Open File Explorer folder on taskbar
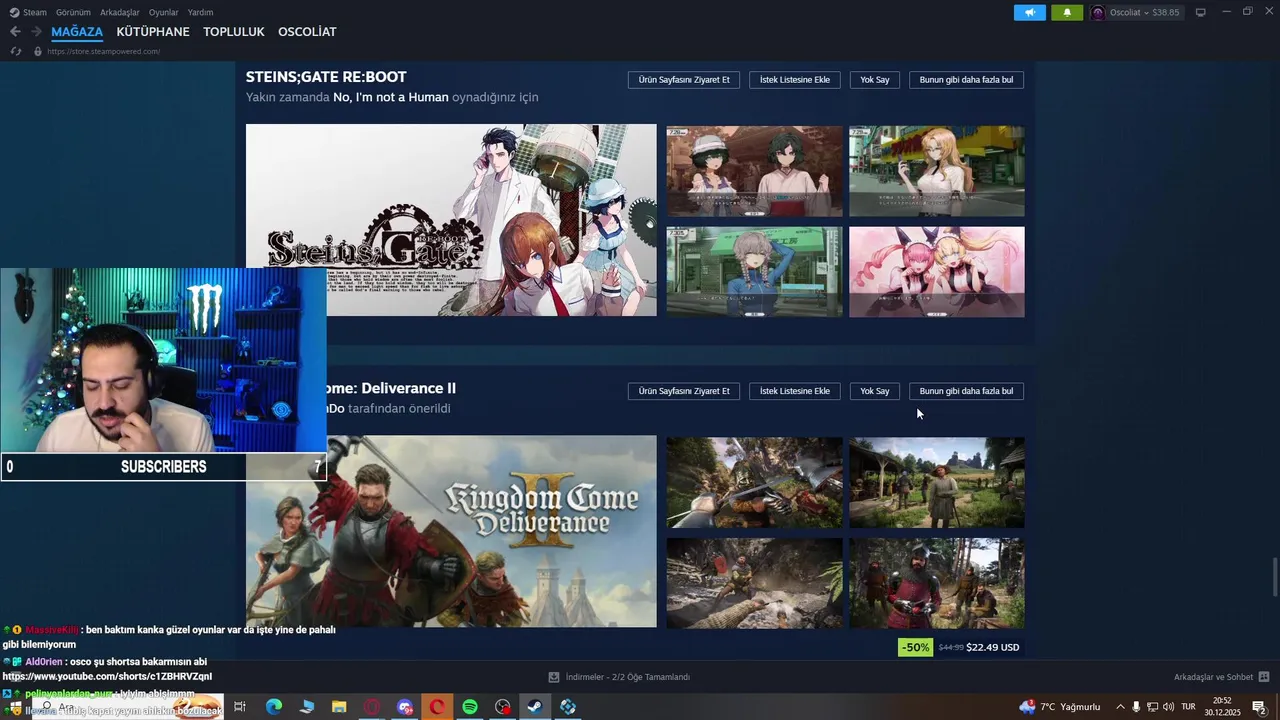 [x=339, y=707]
